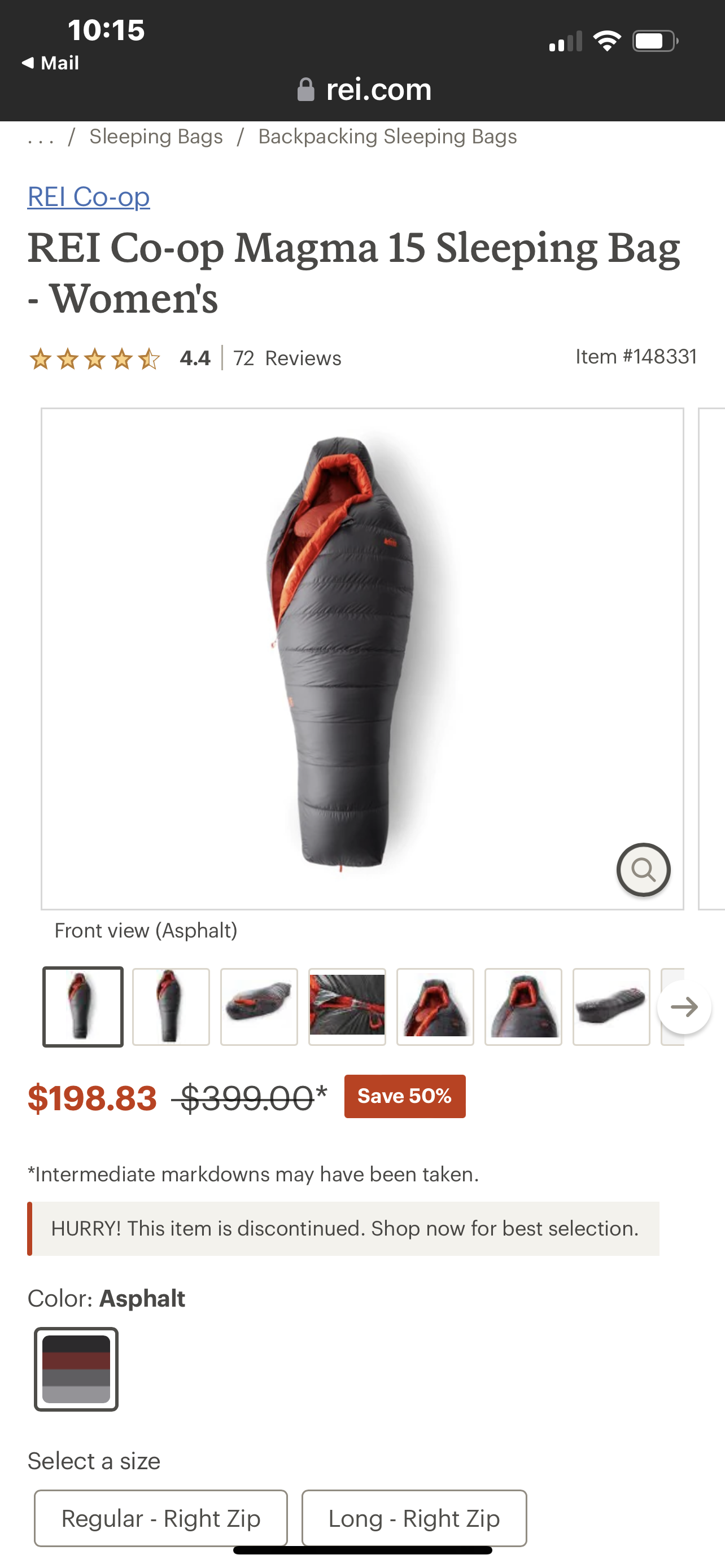Open the Backpacking Sleeping Bags breadcrumb
The width and height of the screenshot is (725, 1568).
point(387,137)
